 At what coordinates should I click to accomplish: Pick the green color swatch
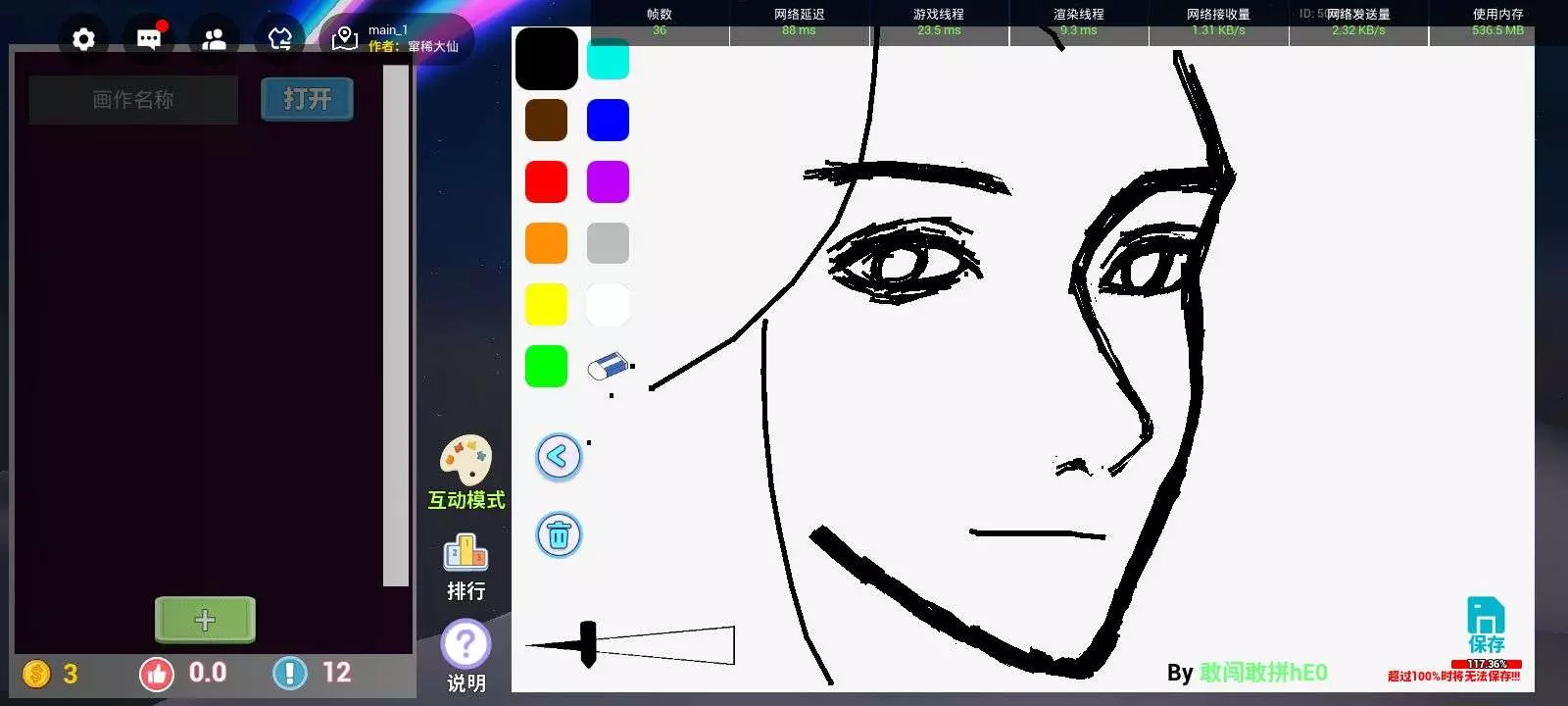click(546, 367)
